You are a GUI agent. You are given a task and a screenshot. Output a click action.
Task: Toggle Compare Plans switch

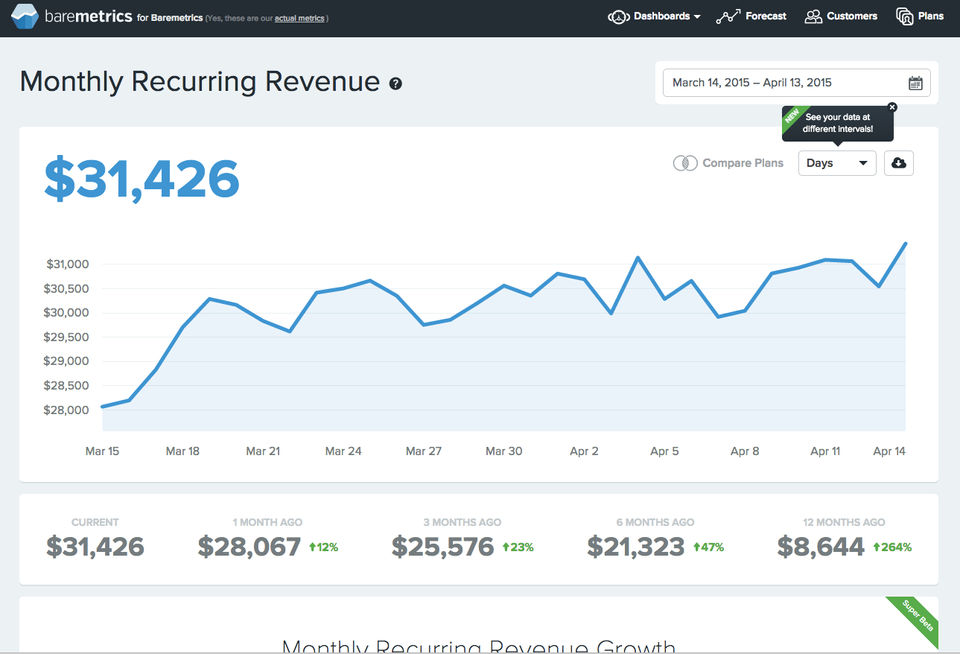(685, 163)
